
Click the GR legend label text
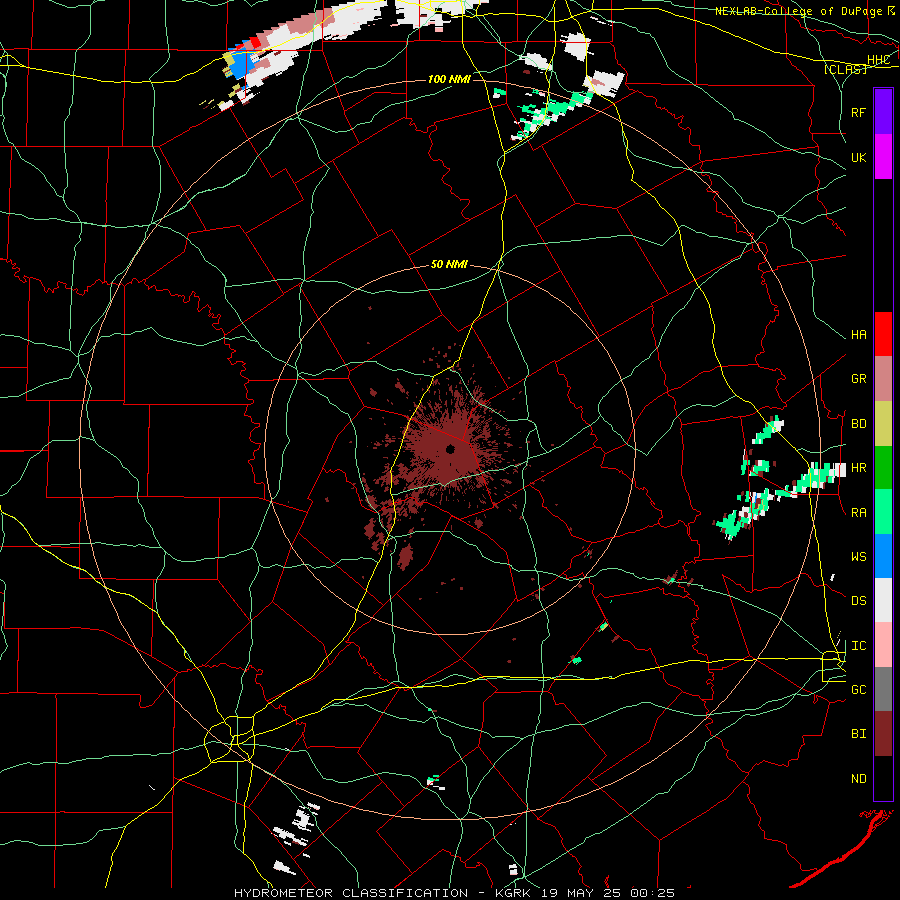coord(859,379)
